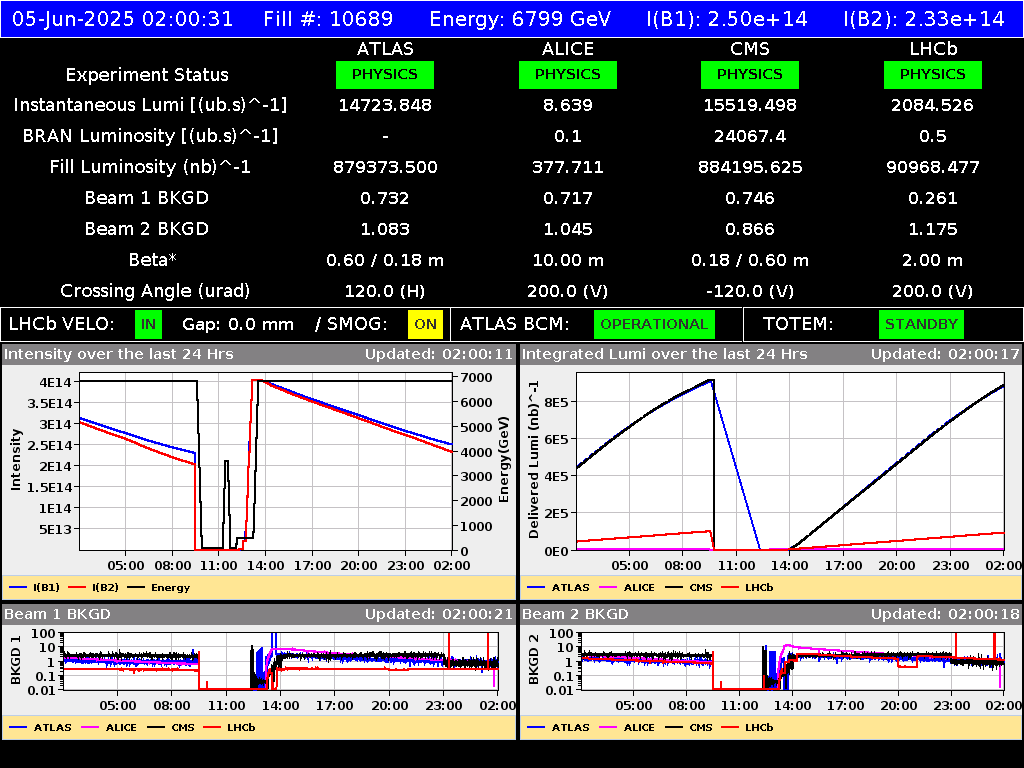The image size is (1024, 768).
Task: Click the Integrated Lumi chart plot area
Action: point(790,462)
